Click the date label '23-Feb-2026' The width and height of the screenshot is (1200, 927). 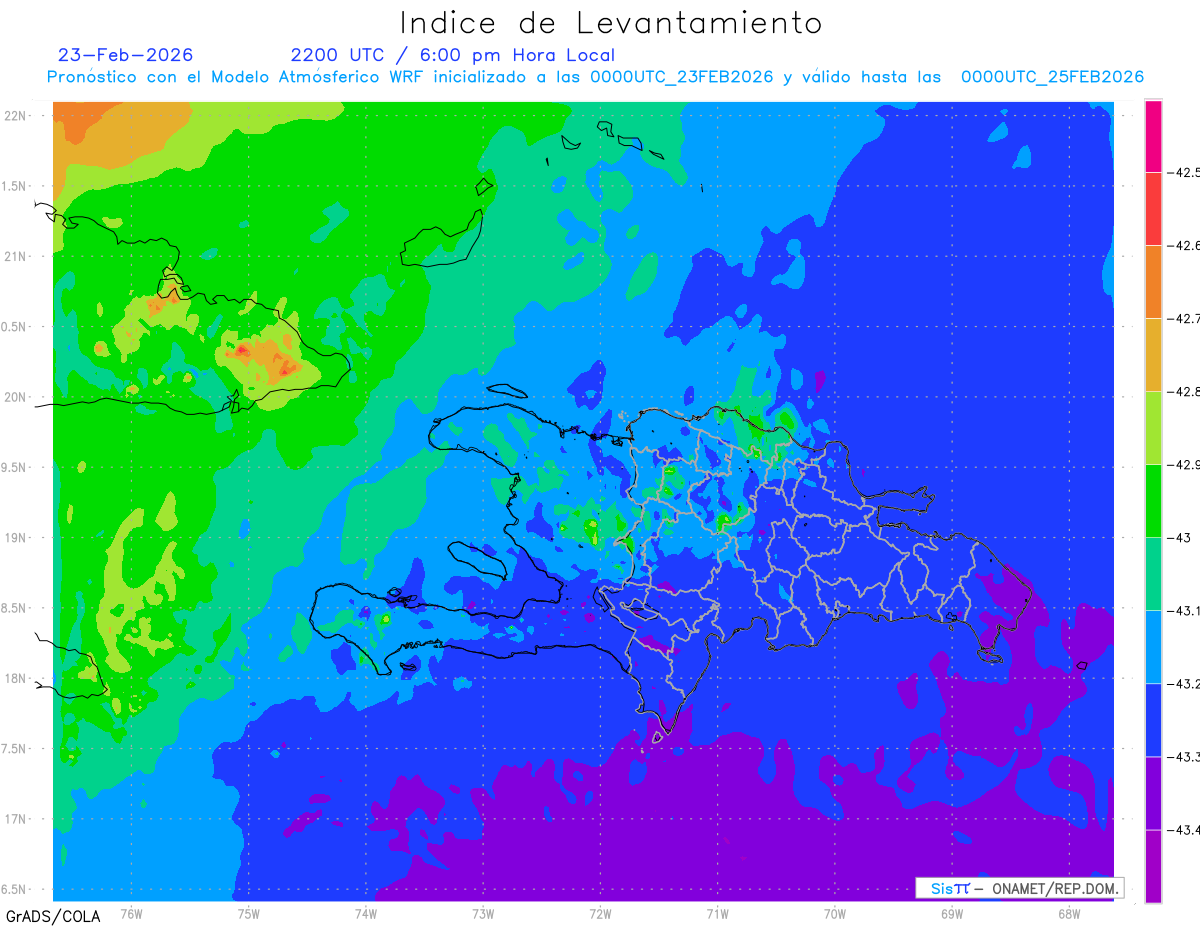point(126,55)
